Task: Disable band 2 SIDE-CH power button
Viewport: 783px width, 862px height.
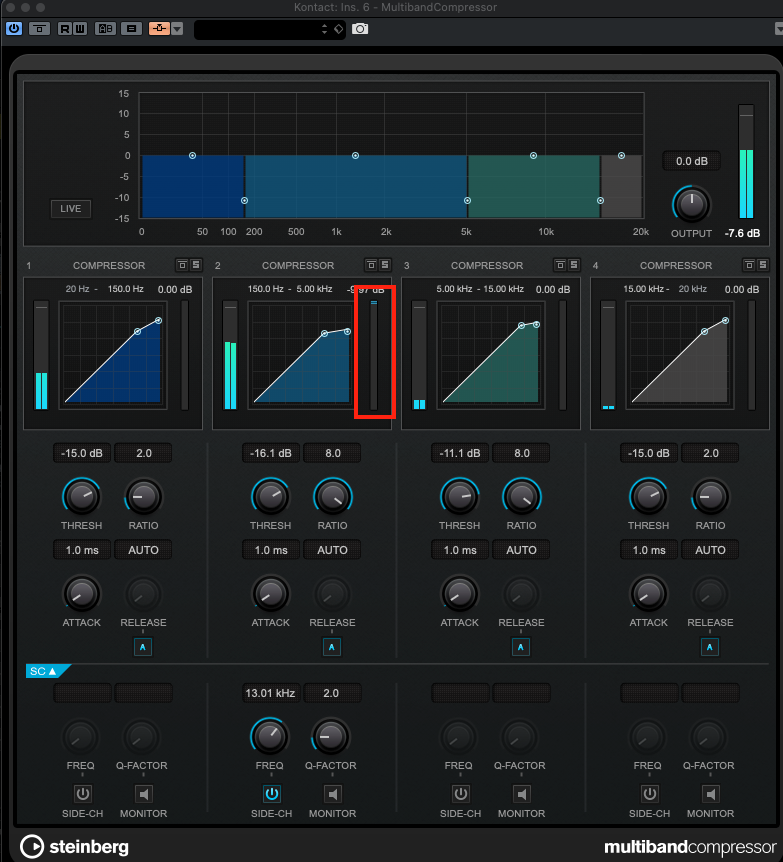Action: 272,794
